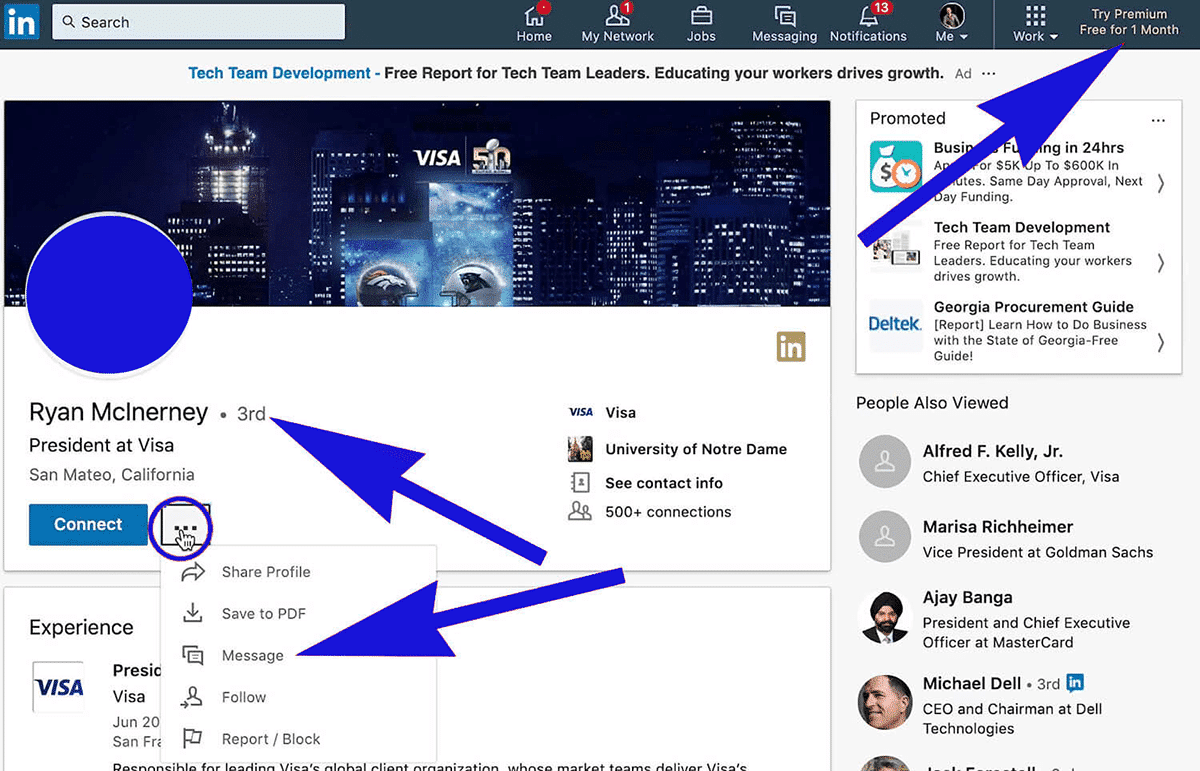Click the gold LinkedIn Premium badge
Image resolution: width=1200 pixels, height=771 pixels.
tap(791, 347)
